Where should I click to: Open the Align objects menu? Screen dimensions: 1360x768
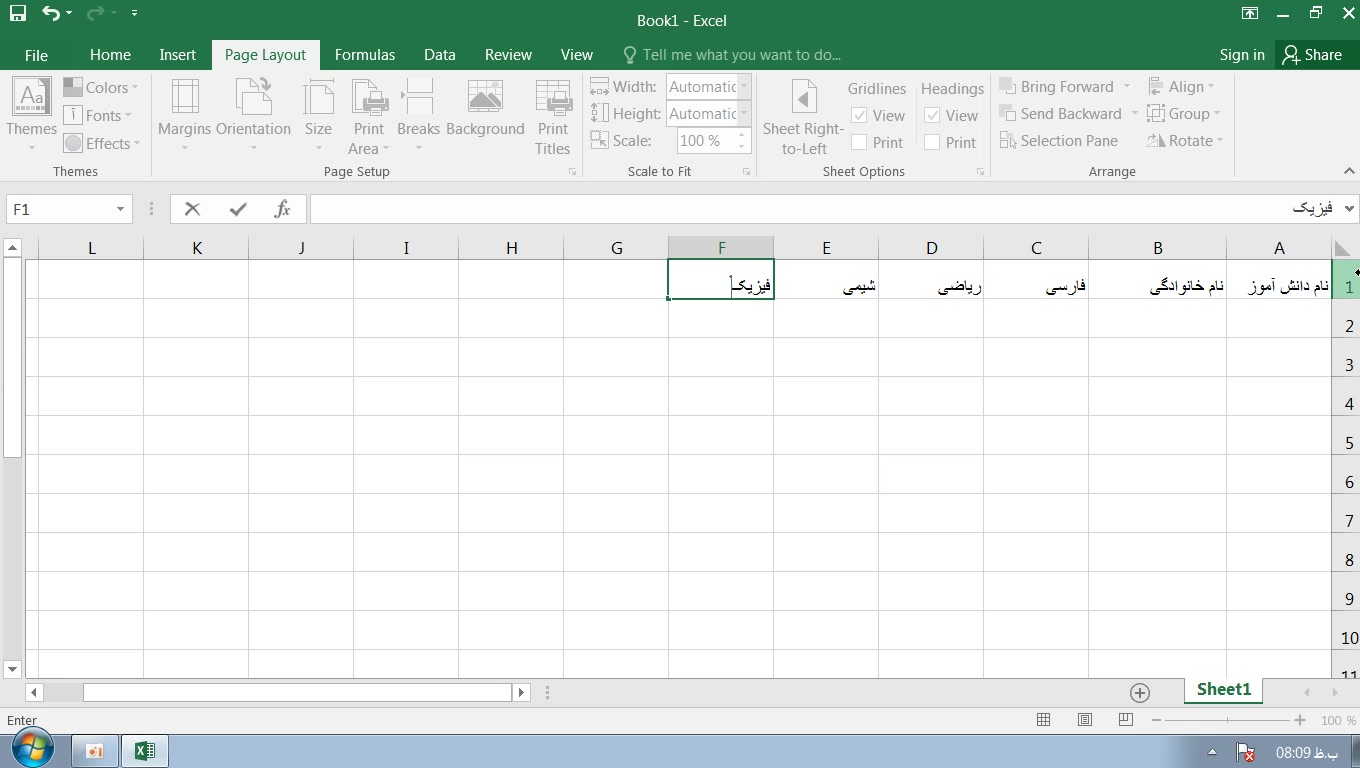[1181, 87]
